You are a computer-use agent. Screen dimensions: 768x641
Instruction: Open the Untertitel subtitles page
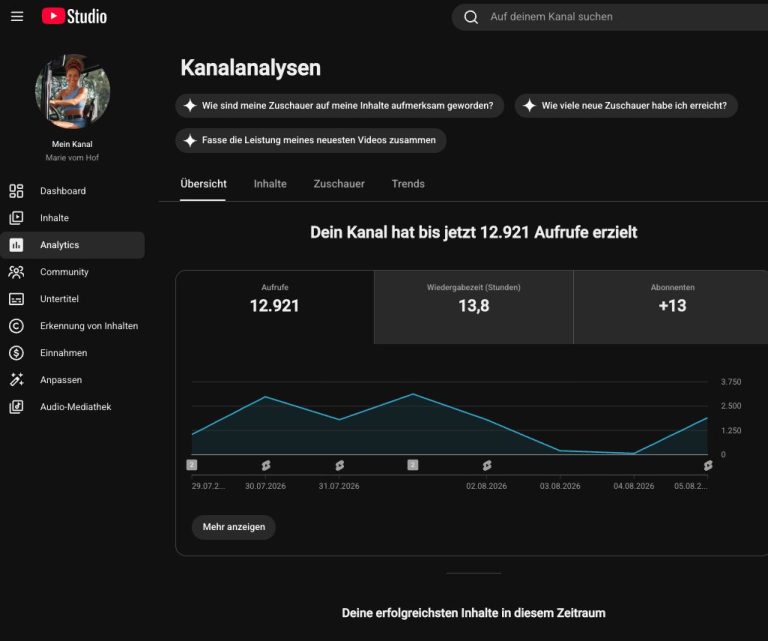point(72,299)
